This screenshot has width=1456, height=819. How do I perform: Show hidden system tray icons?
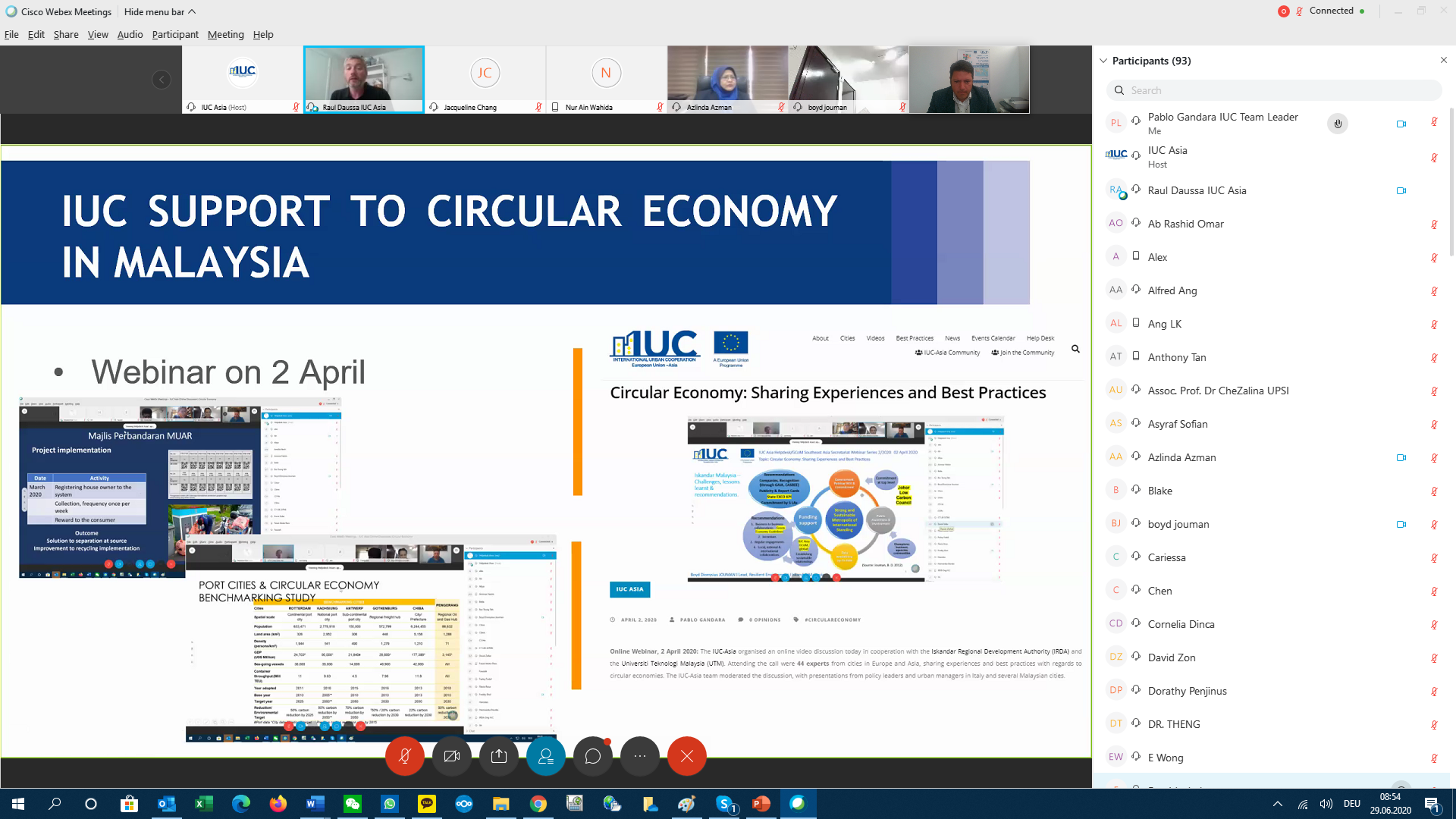pos(1278,804)
